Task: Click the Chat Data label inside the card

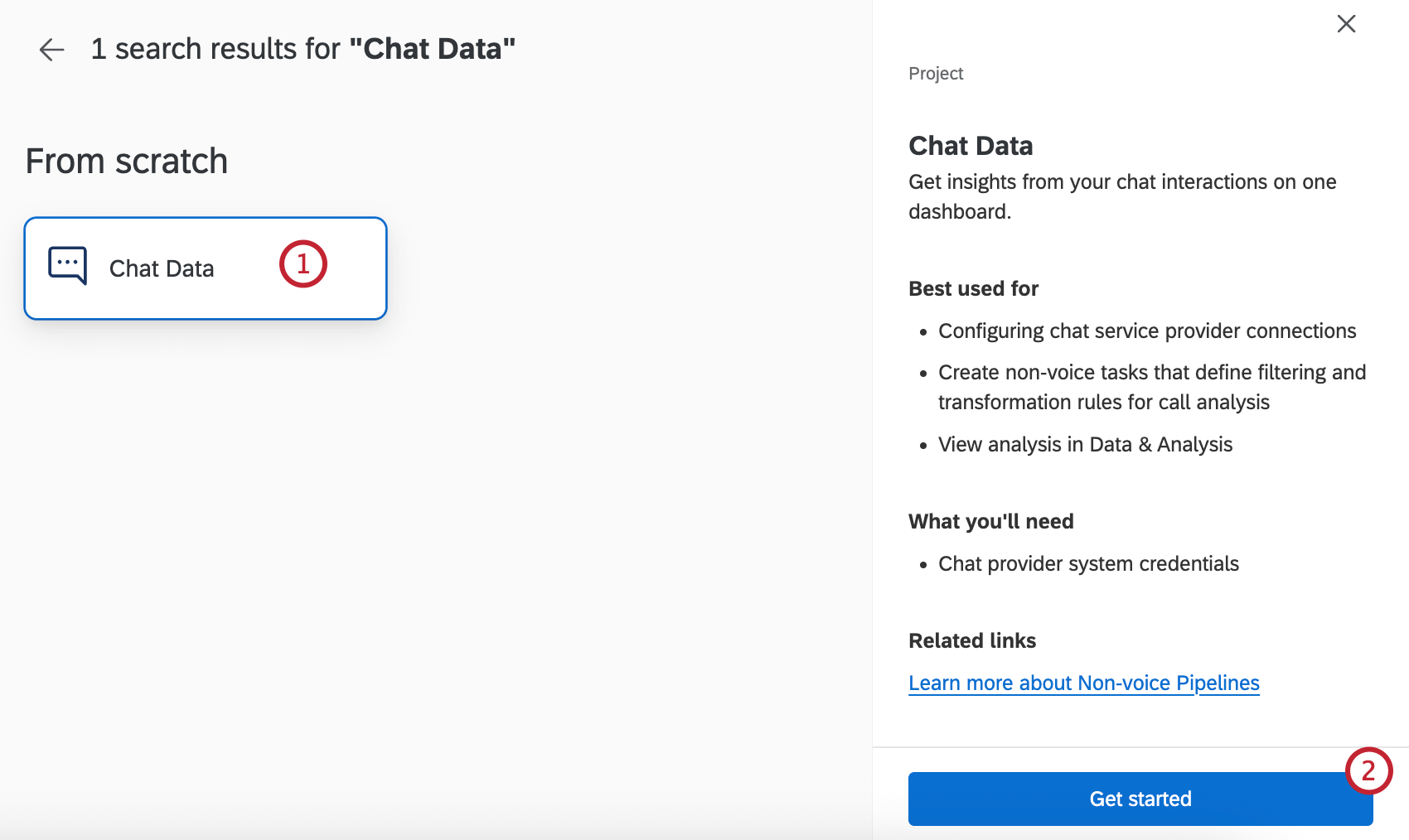Action: click(x=161, y=268)
